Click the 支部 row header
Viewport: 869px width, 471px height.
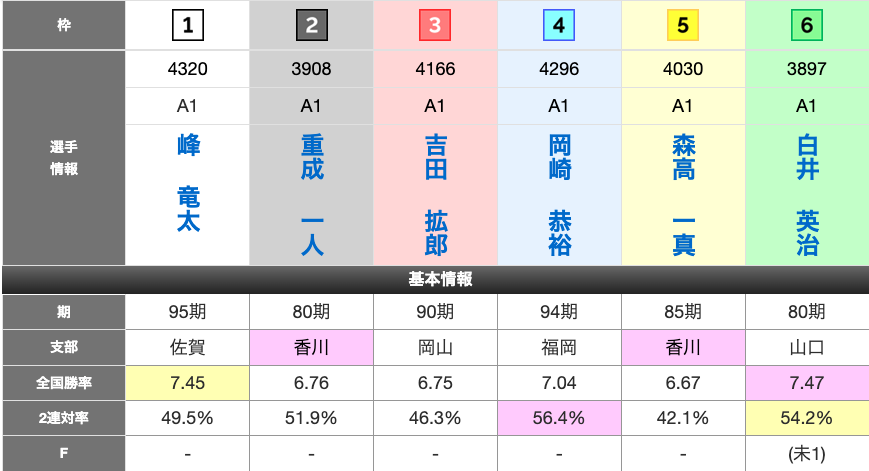pos(63,347)
